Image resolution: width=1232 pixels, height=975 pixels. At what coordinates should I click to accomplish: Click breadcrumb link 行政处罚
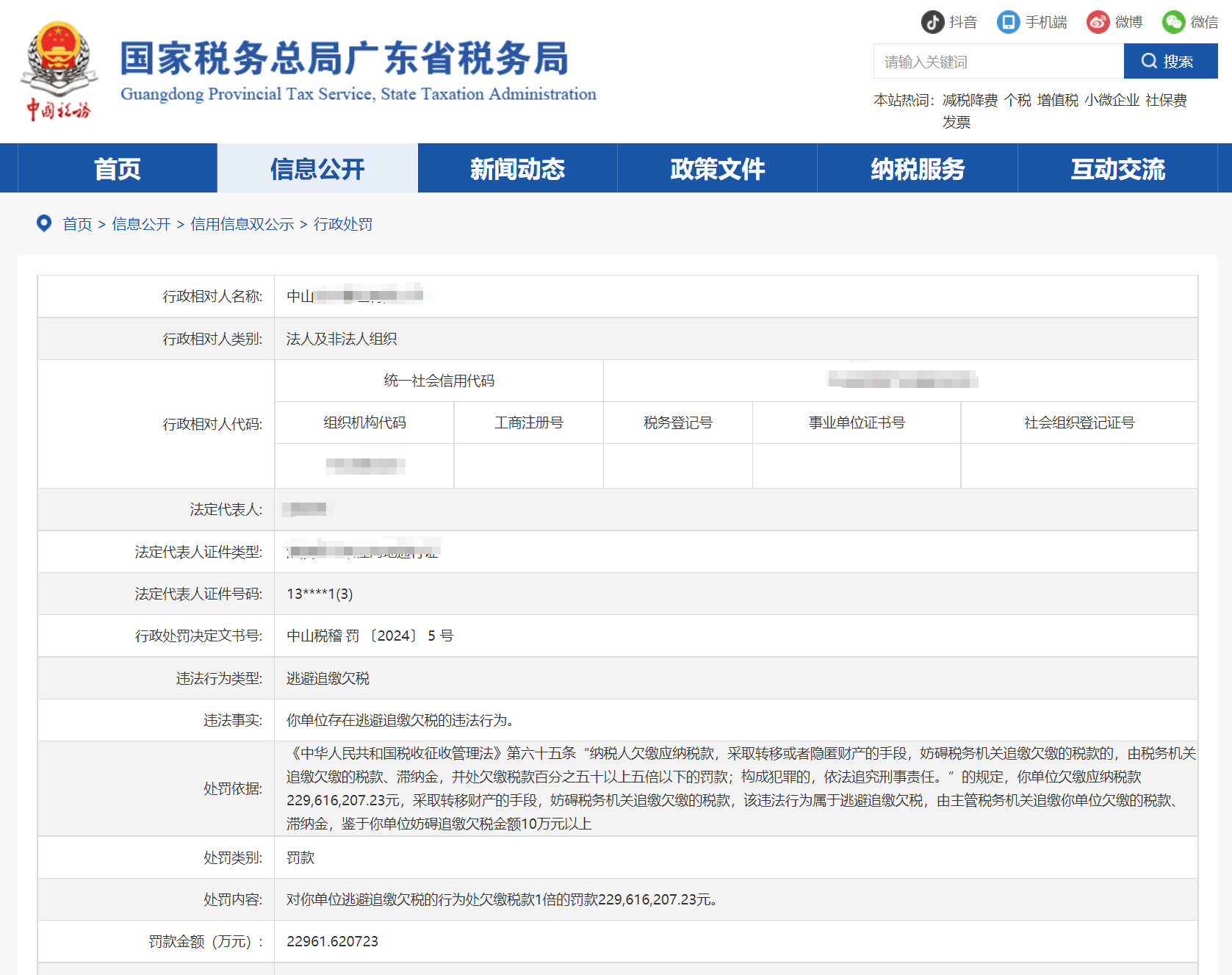tap(343, 224)
